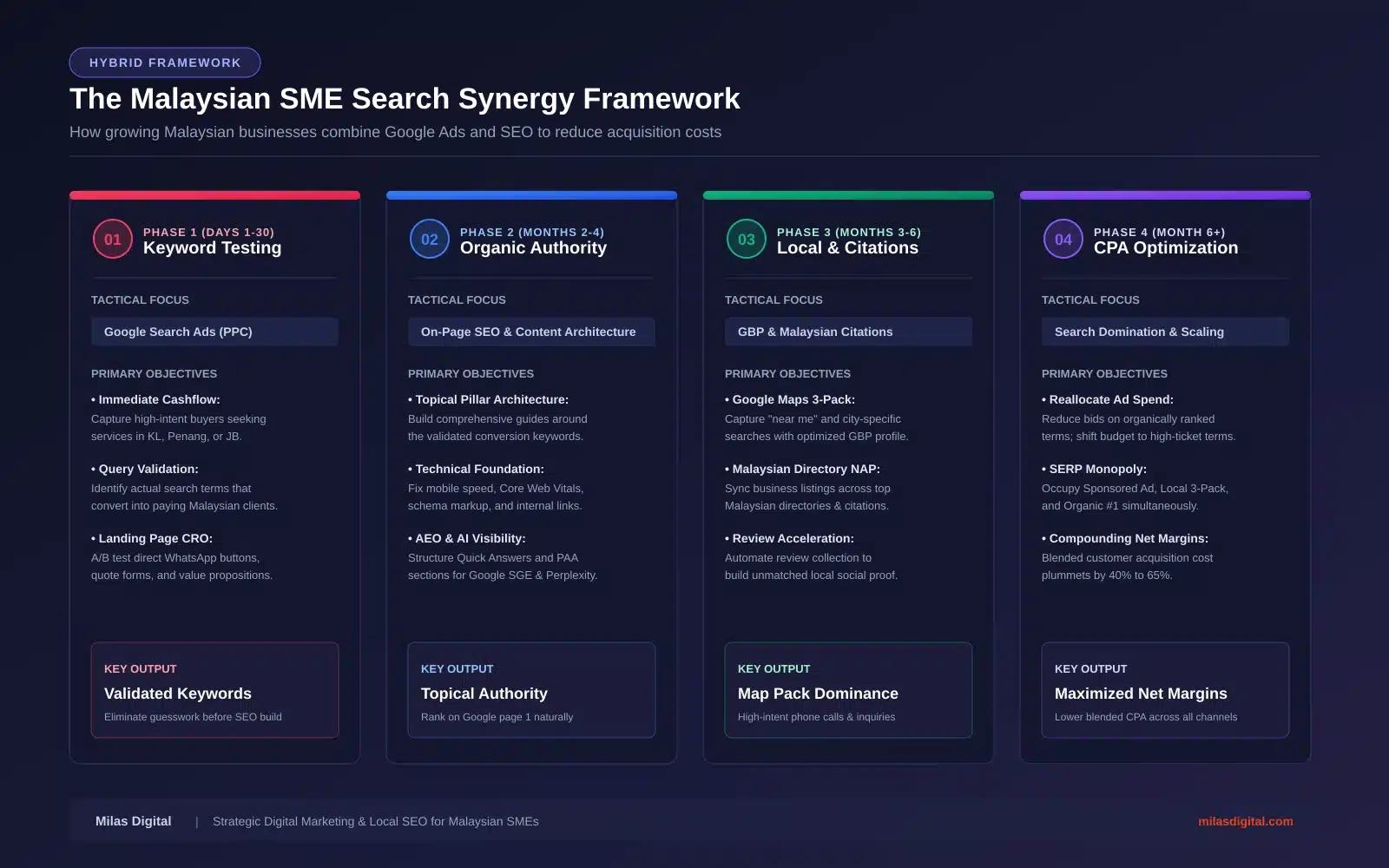Screen dimensions: 1389x868
Task: Click the Eliminate guesswork before SEO build text
Action: pos(193,717)
